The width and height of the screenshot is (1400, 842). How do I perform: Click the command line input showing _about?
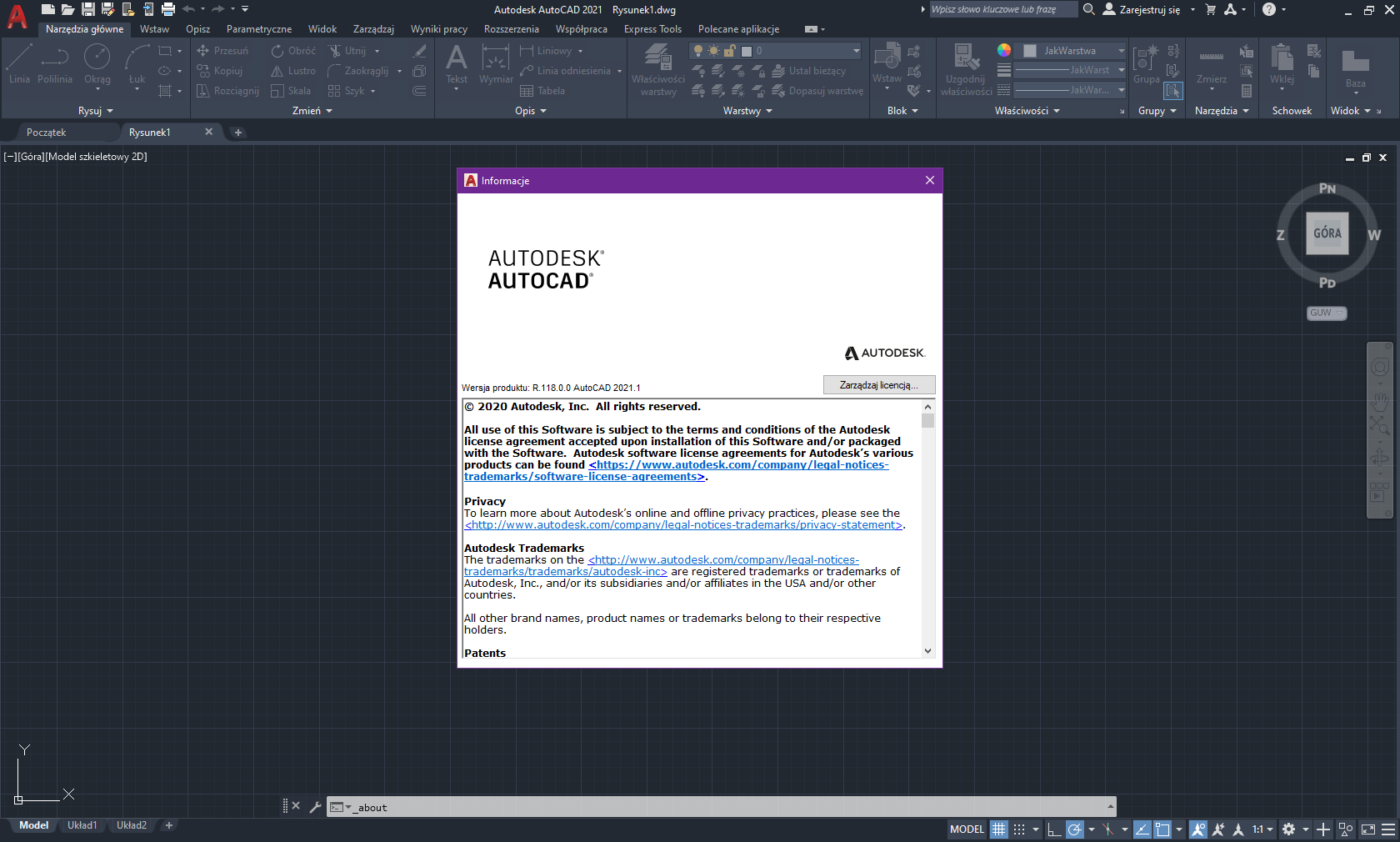tap(721, 807)
